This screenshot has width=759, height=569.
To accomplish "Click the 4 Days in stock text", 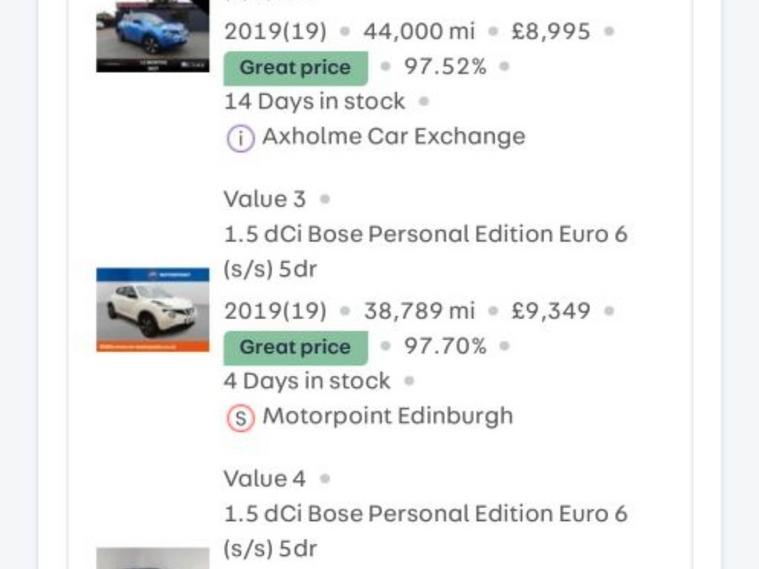I will pos(307,381).
